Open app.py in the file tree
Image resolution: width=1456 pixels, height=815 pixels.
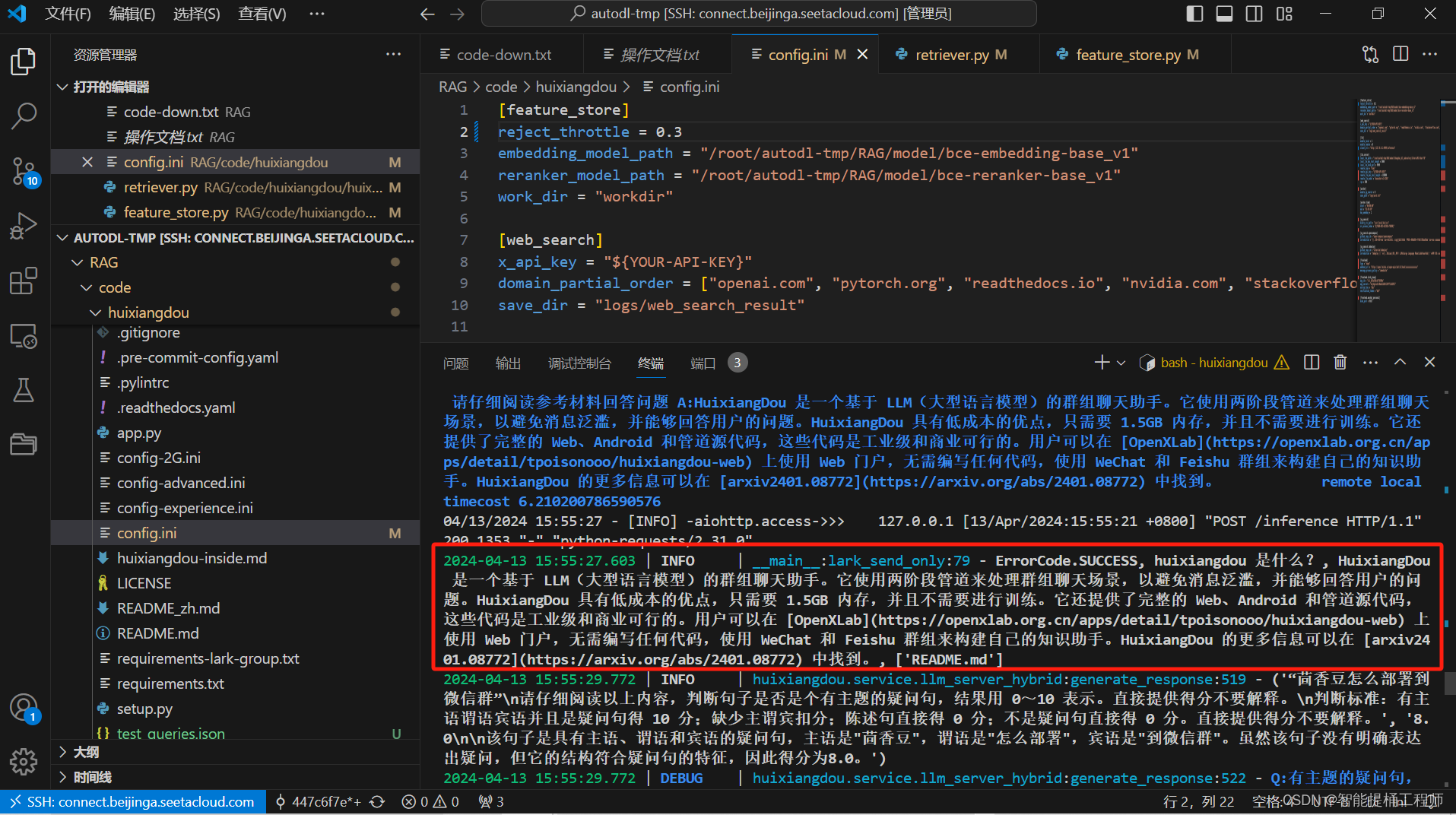236,433
